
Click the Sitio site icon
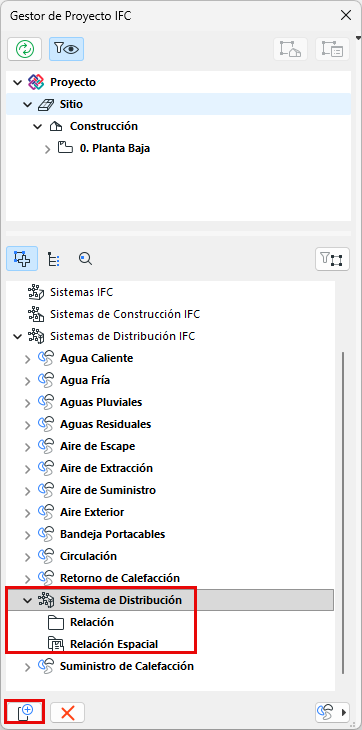46,104
